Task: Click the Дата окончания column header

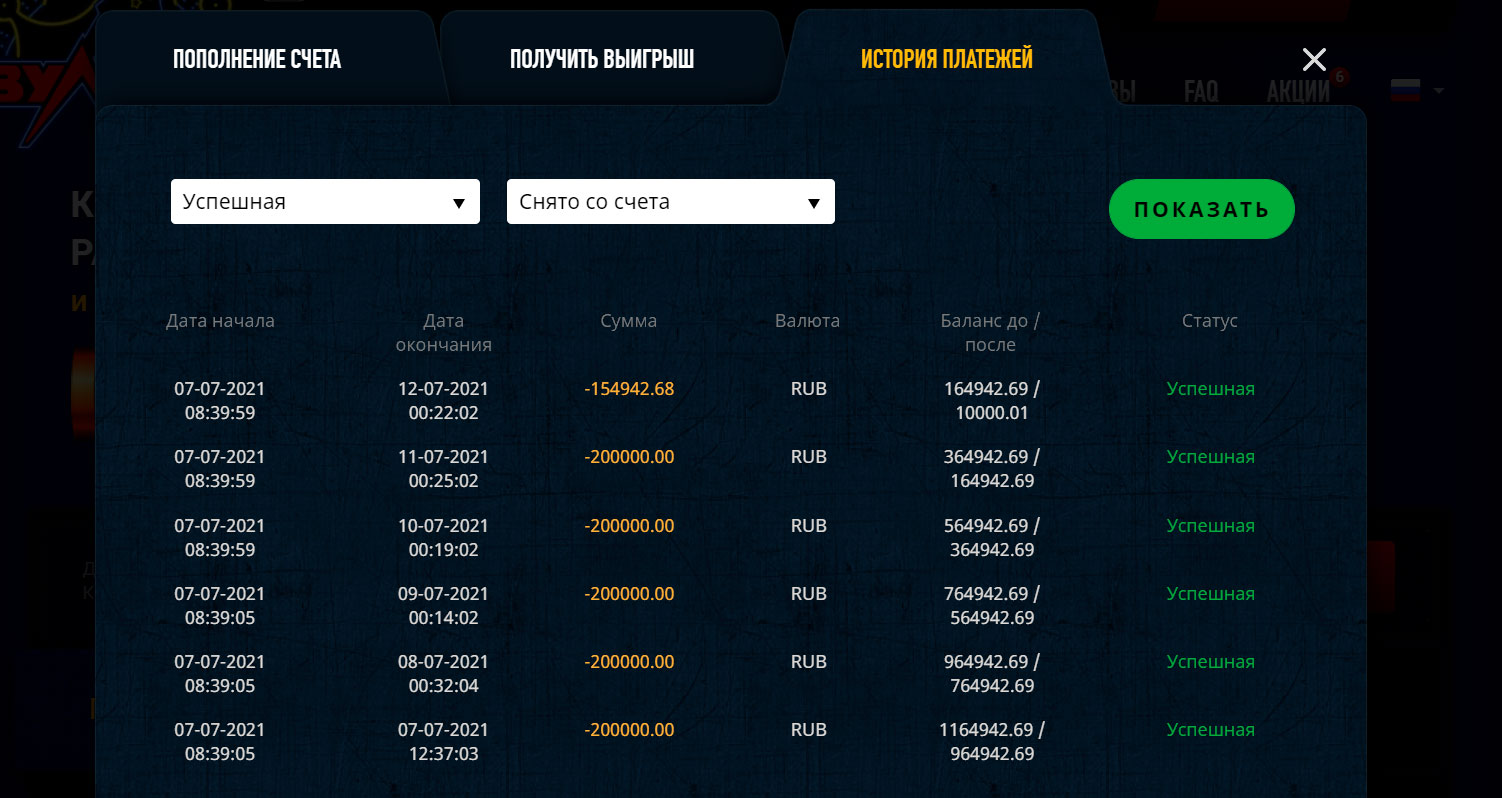Action: (443, 333)
